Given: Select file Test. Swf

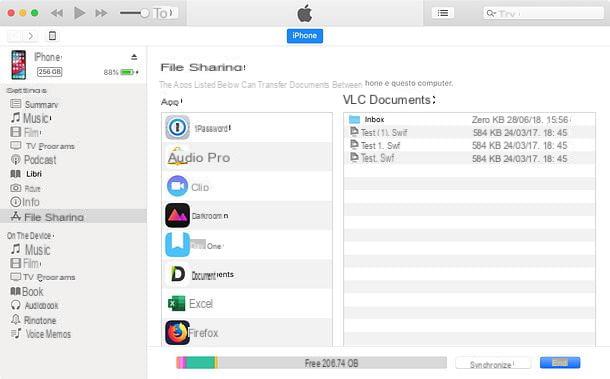Looking at the screenshot, I should tap(469, 158).
